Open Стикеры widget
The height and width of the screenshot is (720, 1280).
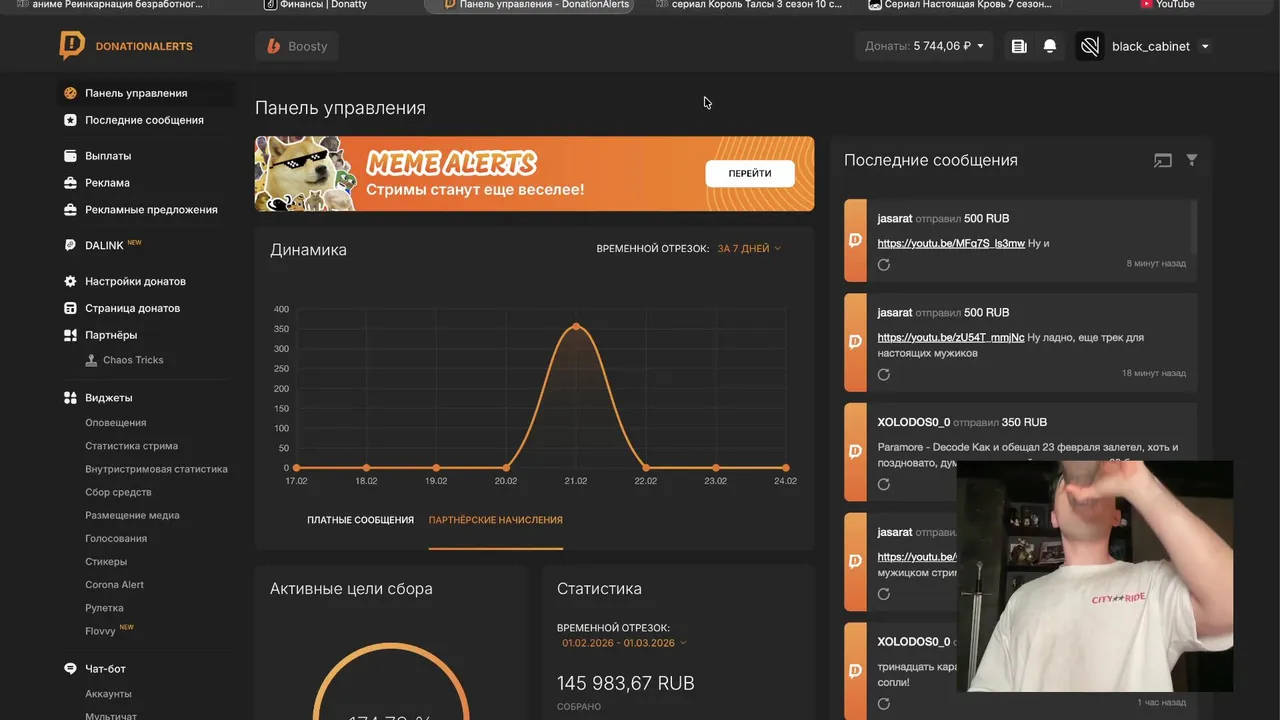(106, 562)
